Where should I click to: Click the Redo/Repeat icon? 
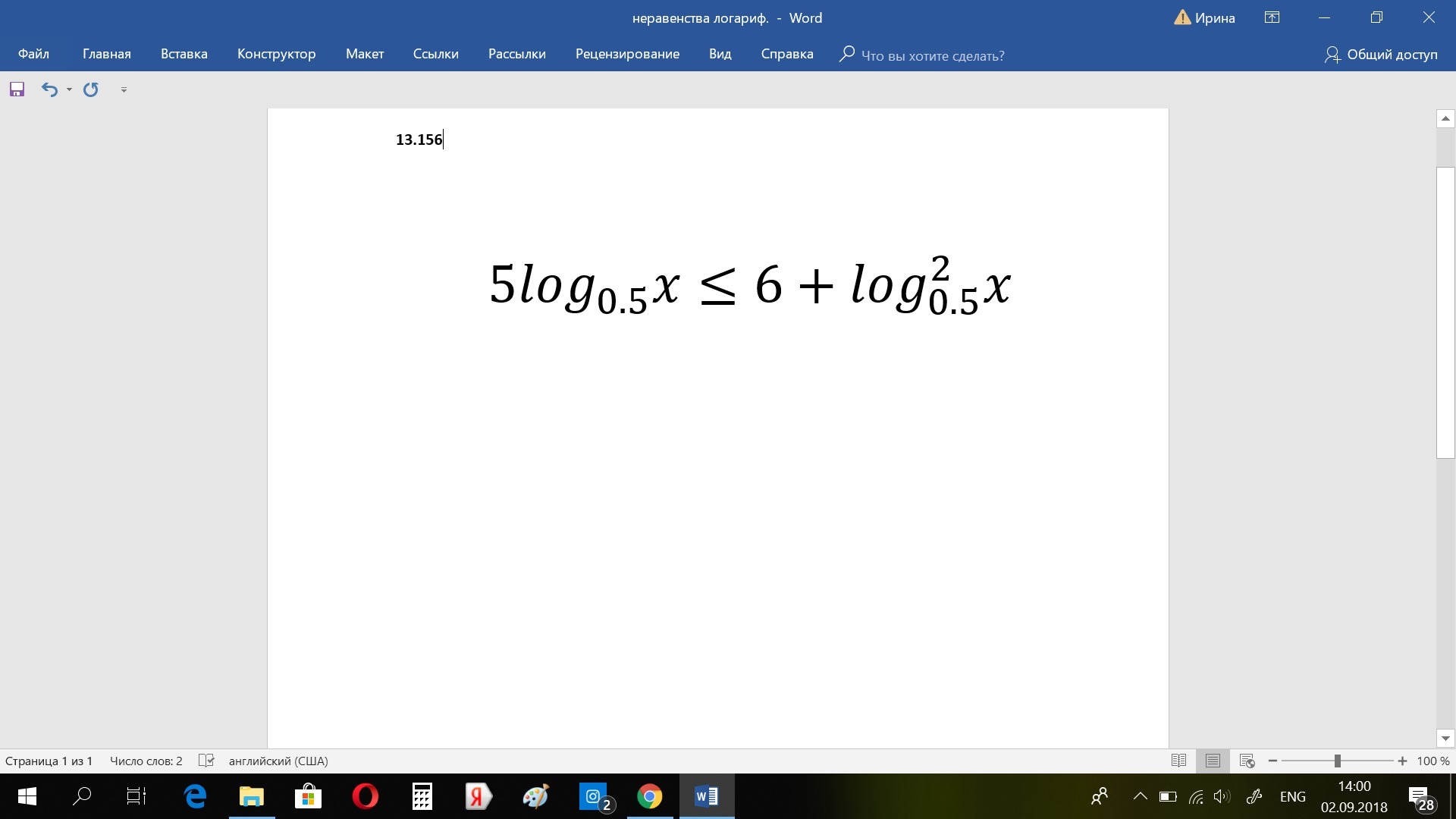point(91,89)
